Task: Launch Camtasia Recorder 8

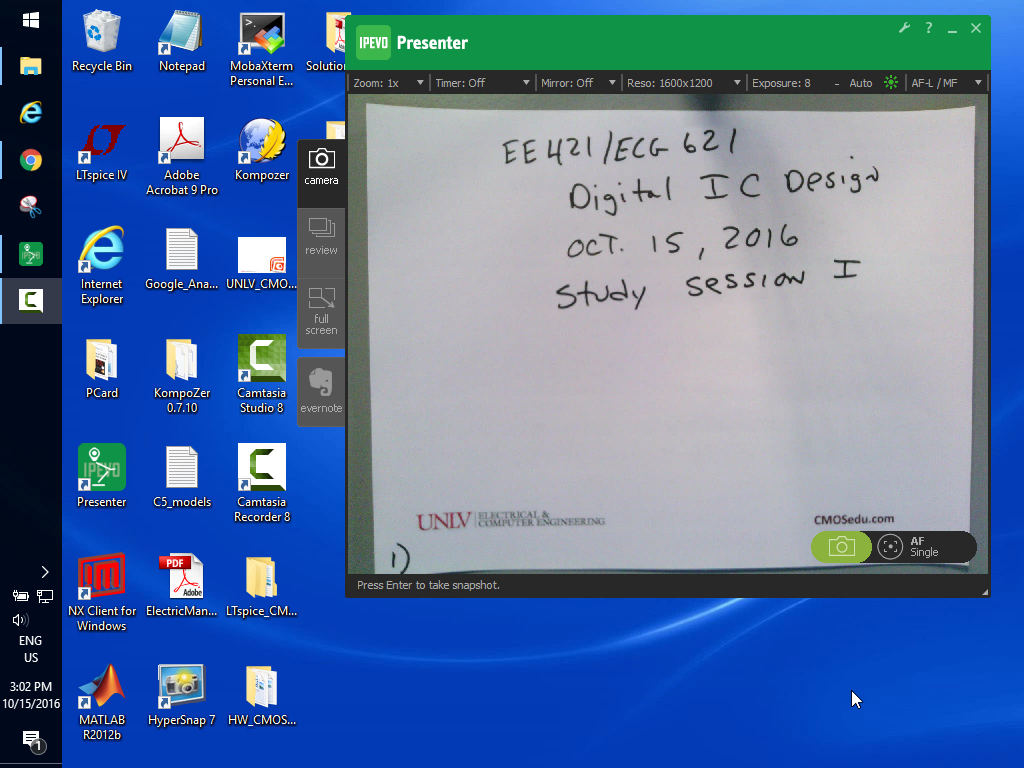Action: tap(261, 483)
